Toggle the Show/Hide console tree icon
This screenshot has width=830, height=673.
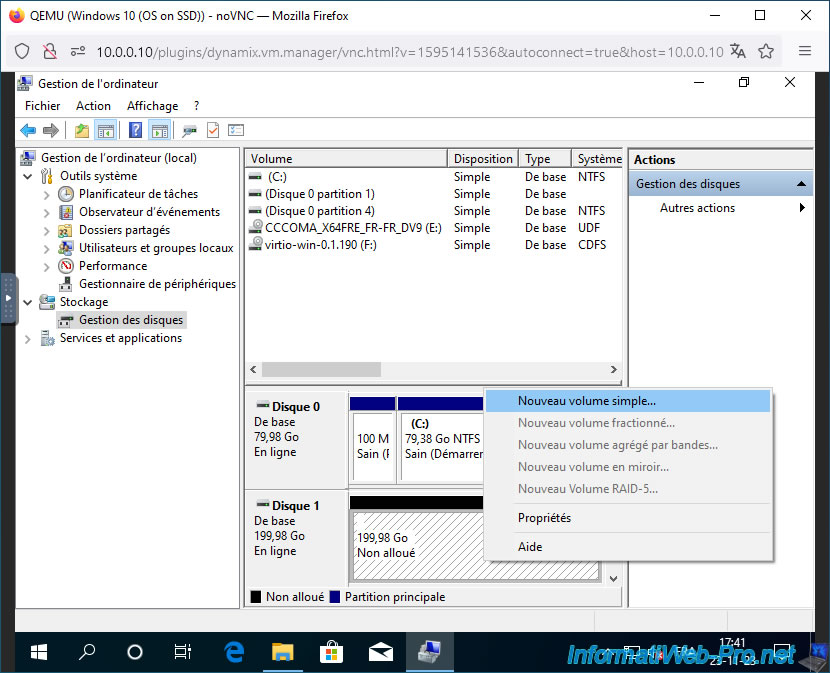point(106,130)
